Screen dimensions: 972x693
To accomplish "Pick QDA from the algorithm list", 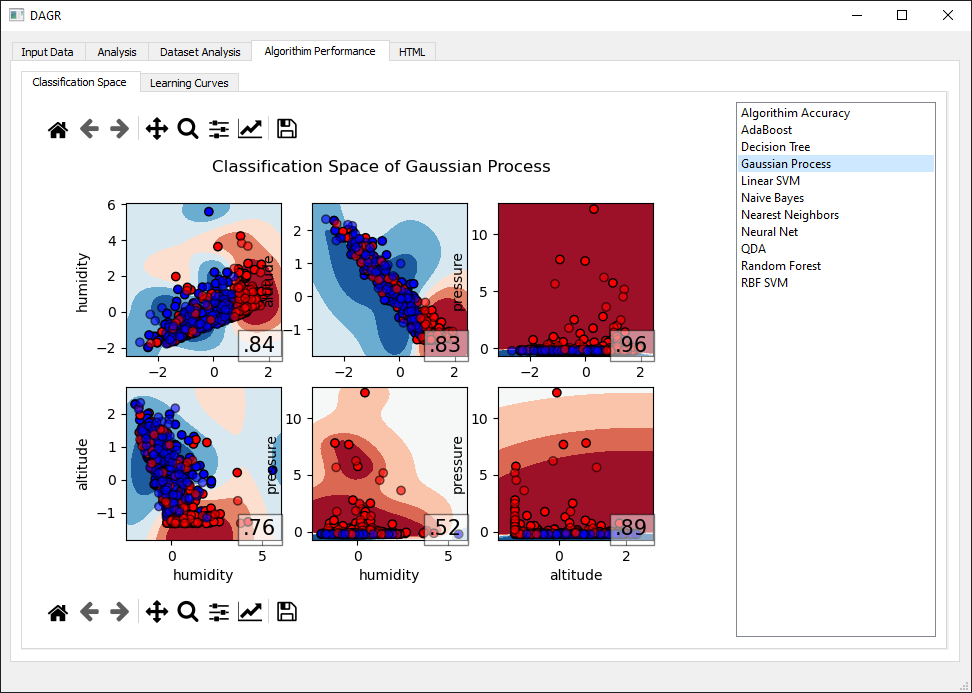I will click(x=835, y=249).
